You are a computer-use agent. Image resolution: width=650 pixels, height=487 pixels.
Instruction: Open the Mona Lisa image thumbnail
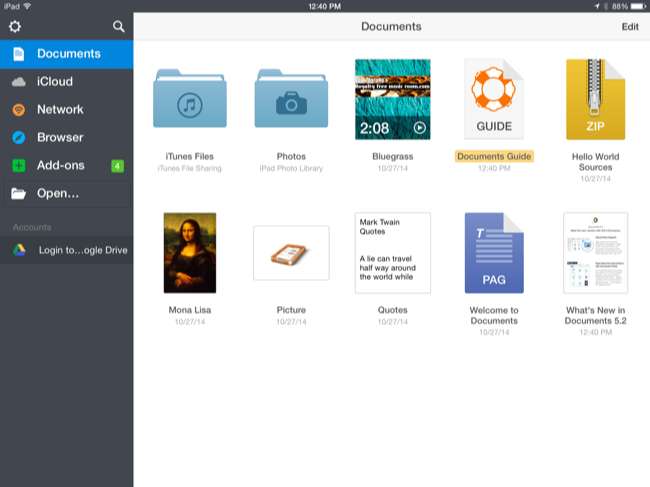coord(190,252)
